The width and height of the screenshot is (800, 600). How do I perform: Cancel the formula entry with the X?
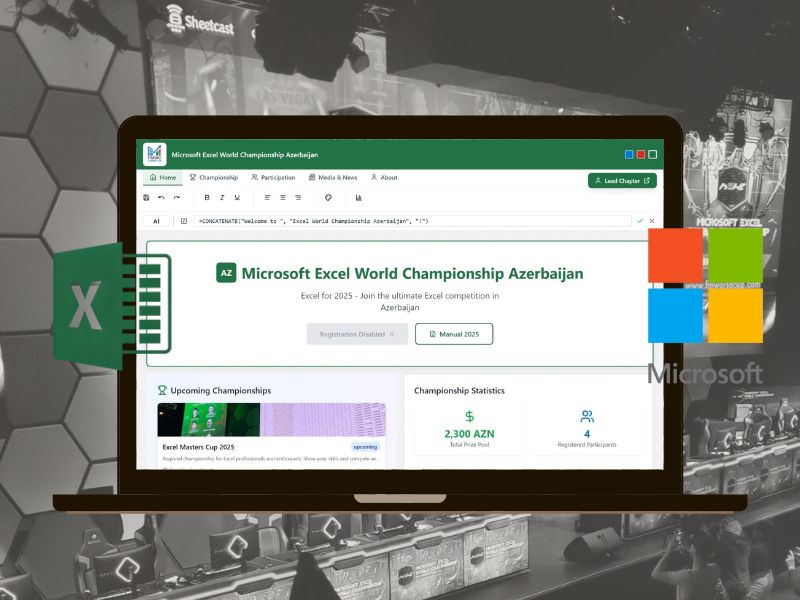[651, 220]
